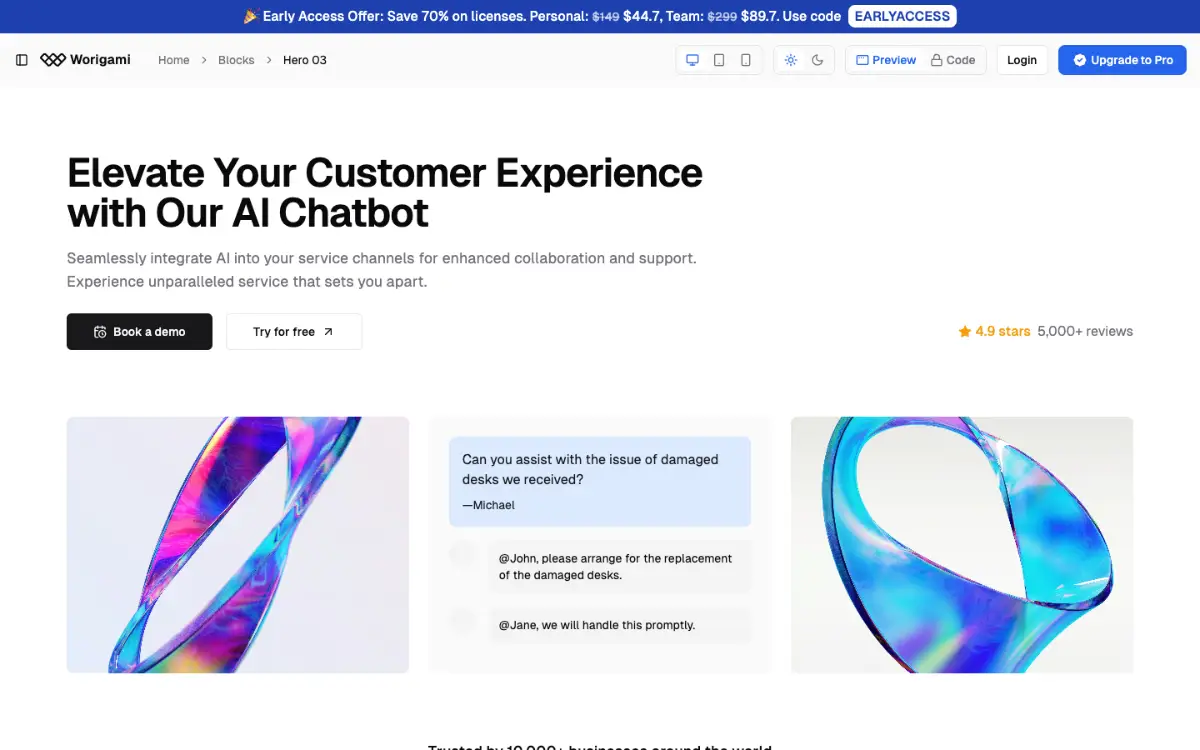Select the desktop viewport icon

(x=692, y=60)
